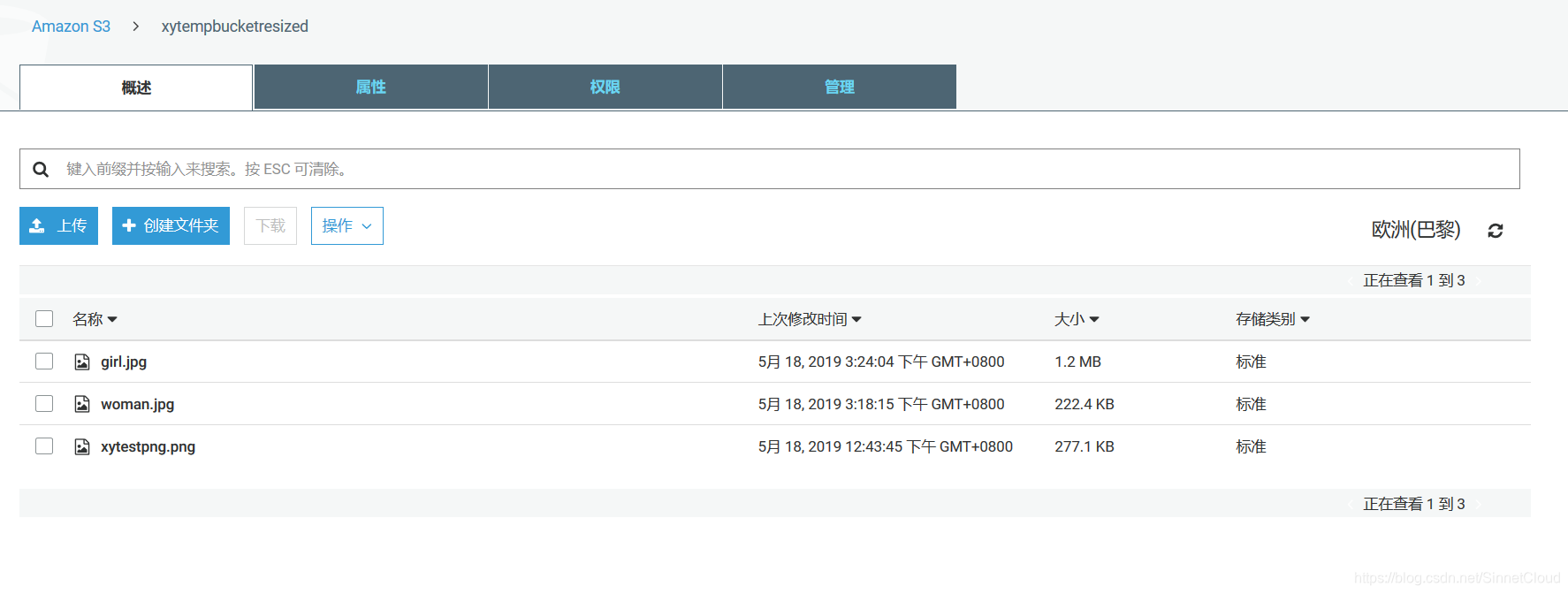Click the bottom 正在查看 1 到 3 pagination text

pos(1414,504)
